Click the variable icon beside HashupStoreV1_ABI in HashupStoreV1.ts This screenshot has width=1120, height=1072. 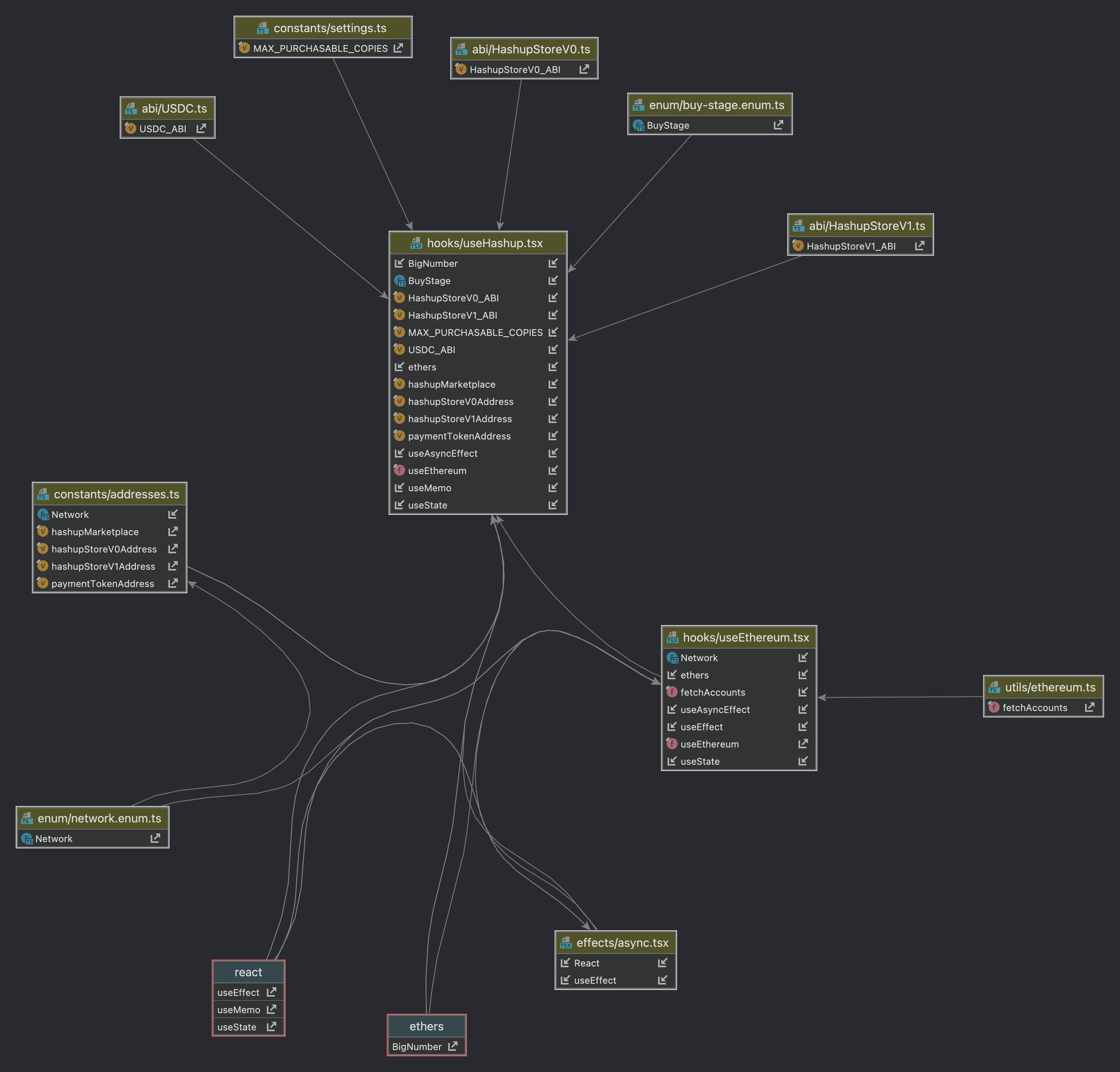[798, 246]
